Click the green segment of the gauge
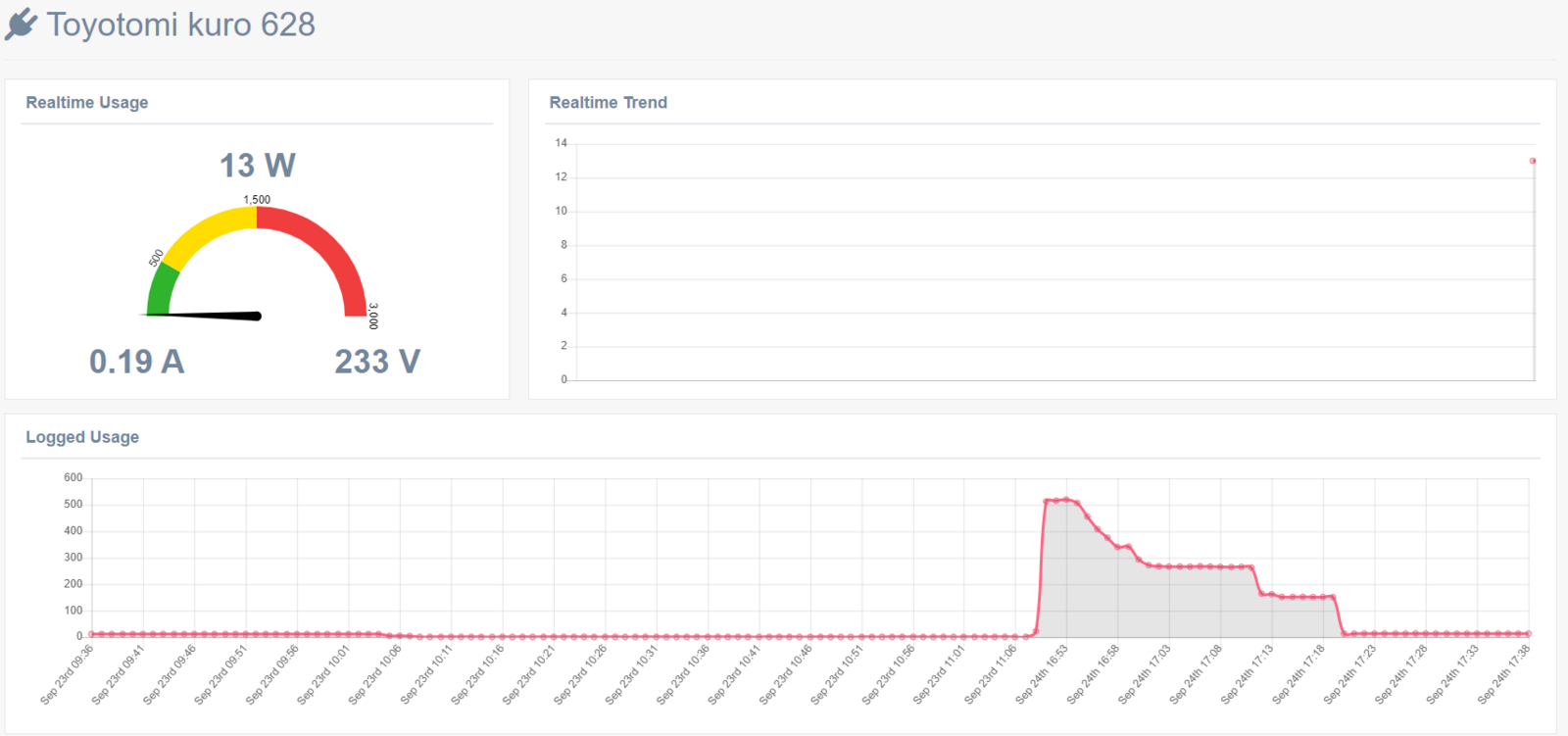The width and height of the screenshot is (1568, 736). pos(164,291)
